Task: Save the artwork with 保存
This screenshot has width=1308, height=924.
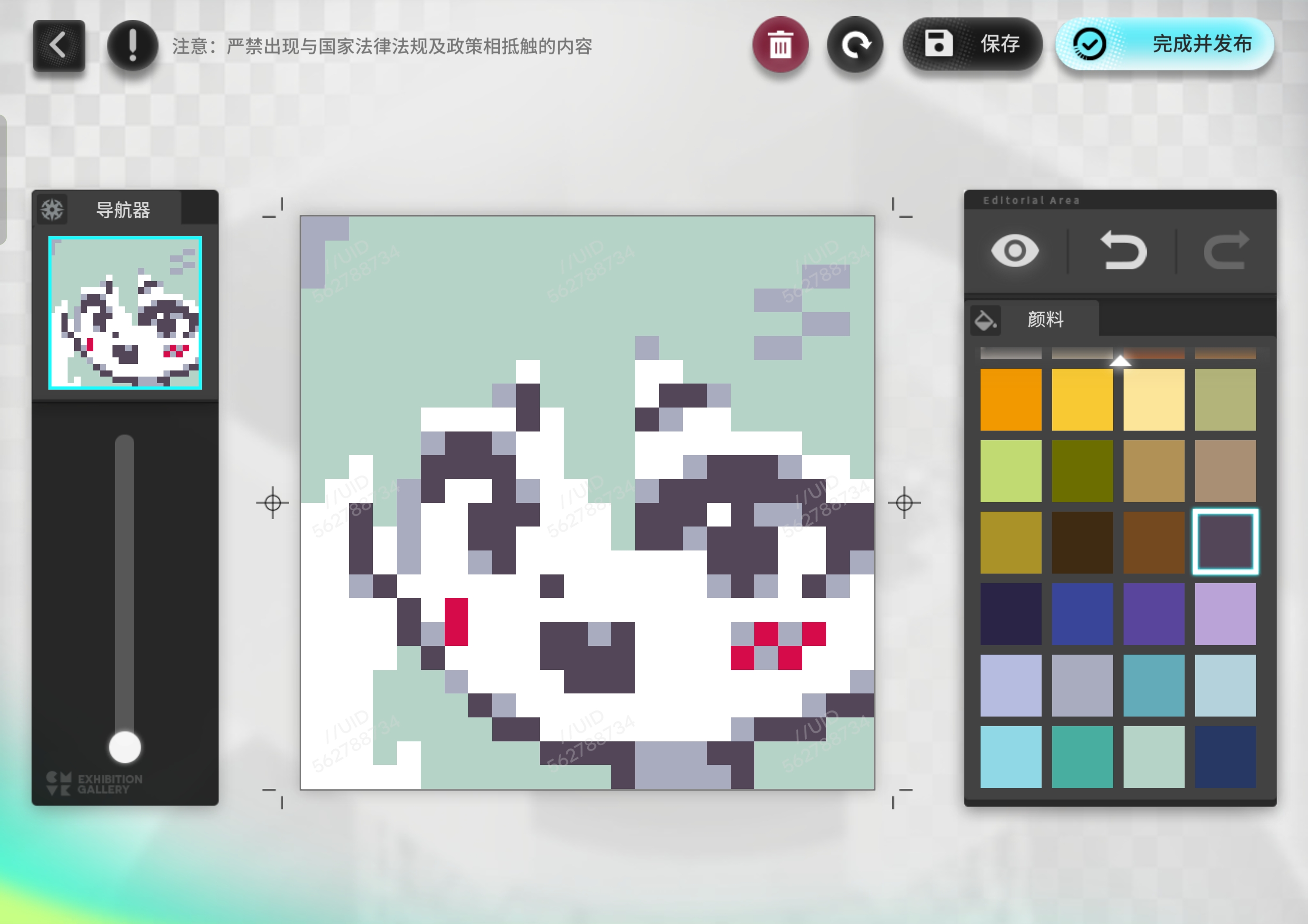Action: point(972,44)
